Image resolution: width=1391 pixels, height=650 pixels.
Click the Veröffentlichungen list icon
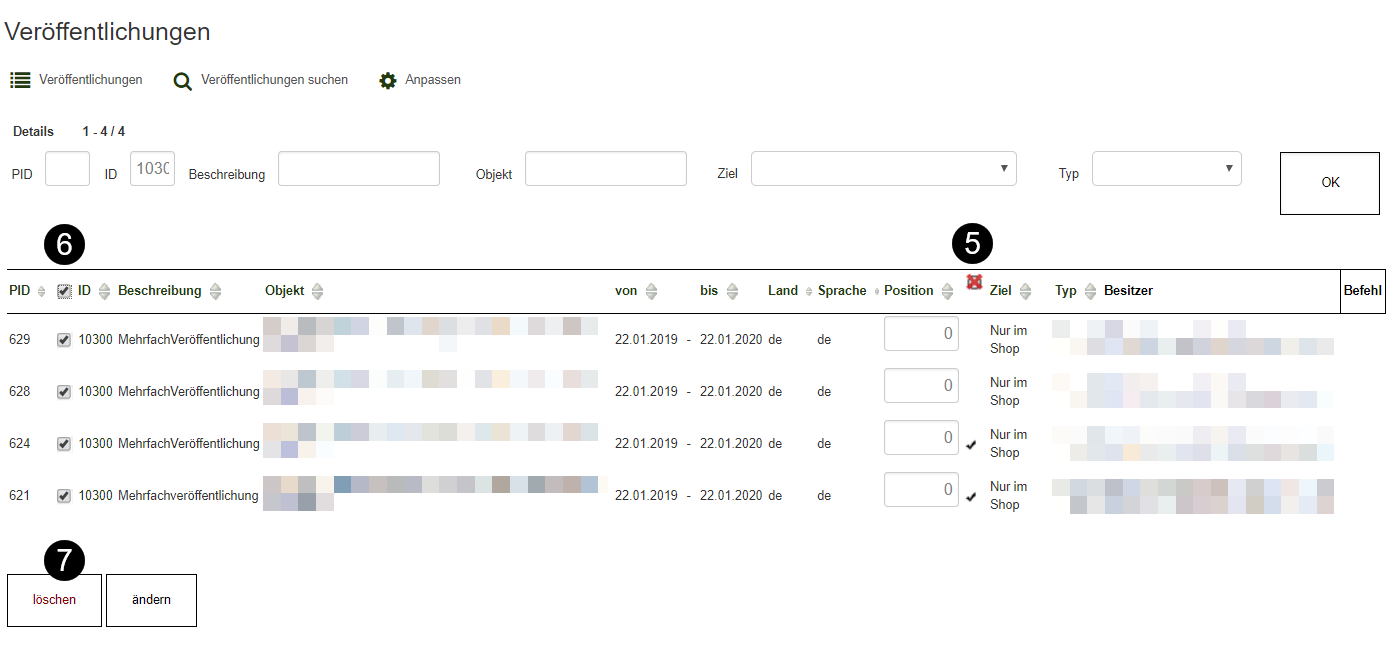[x=20, y=80]
